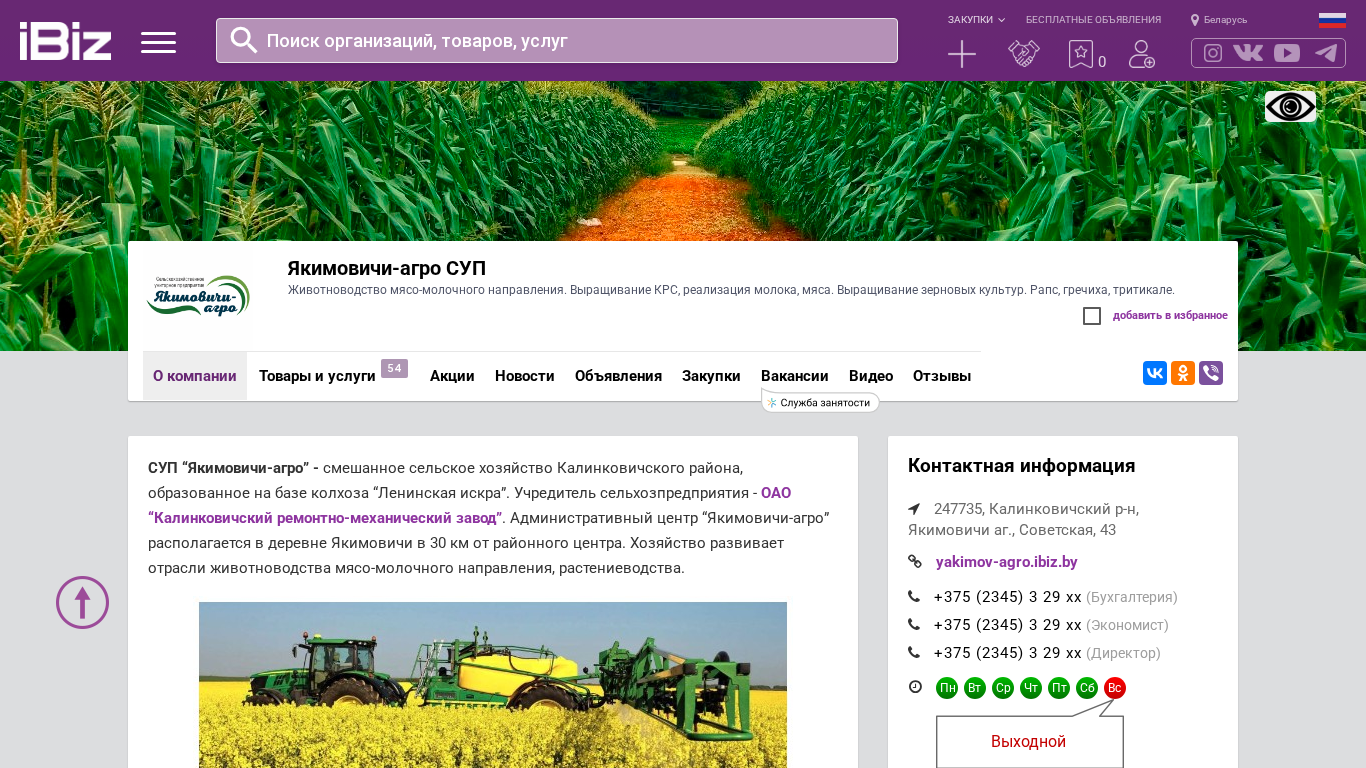Click the clock working hours icon

(x=915, y=687)
